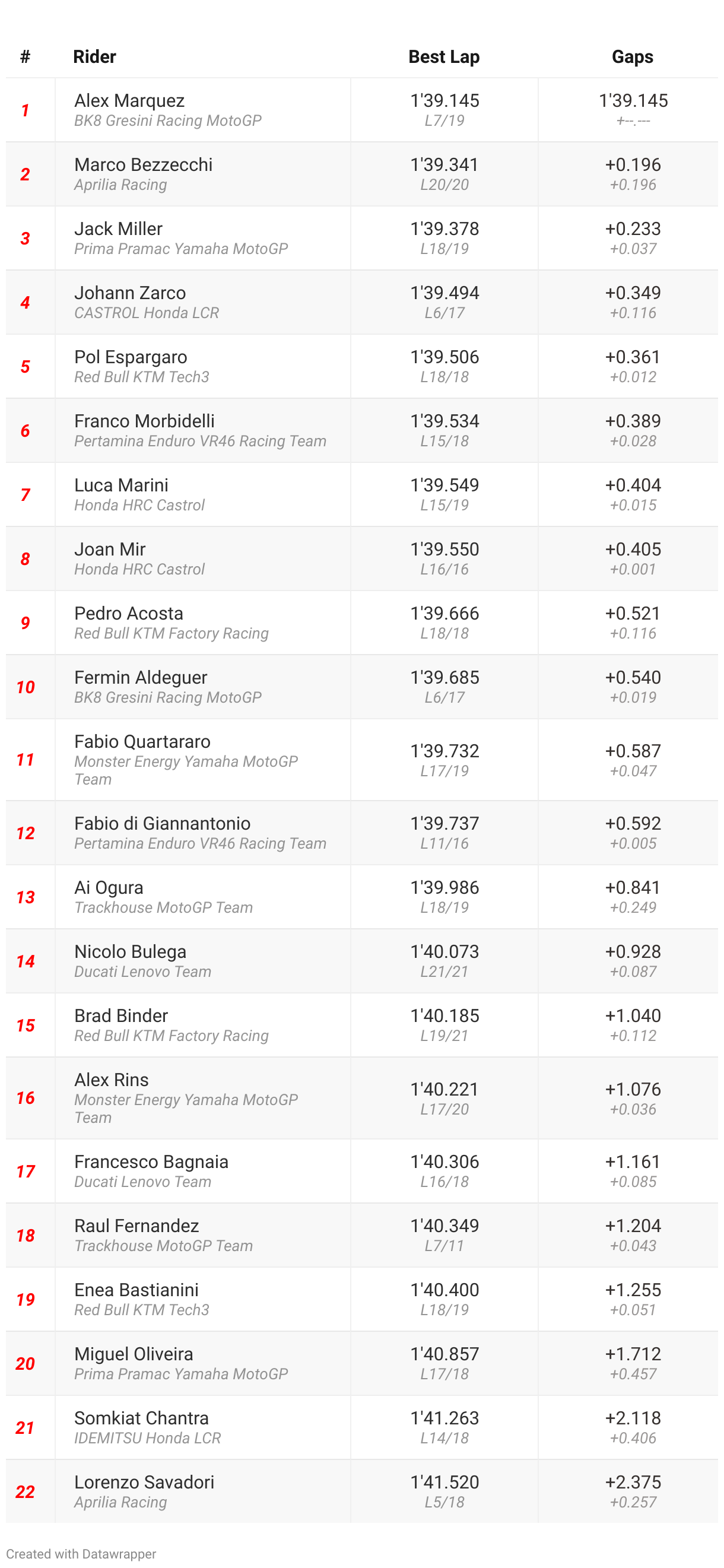Select Marco Bezzecchi row name
Screen dimensions: 724x1568
pos(144,164)
